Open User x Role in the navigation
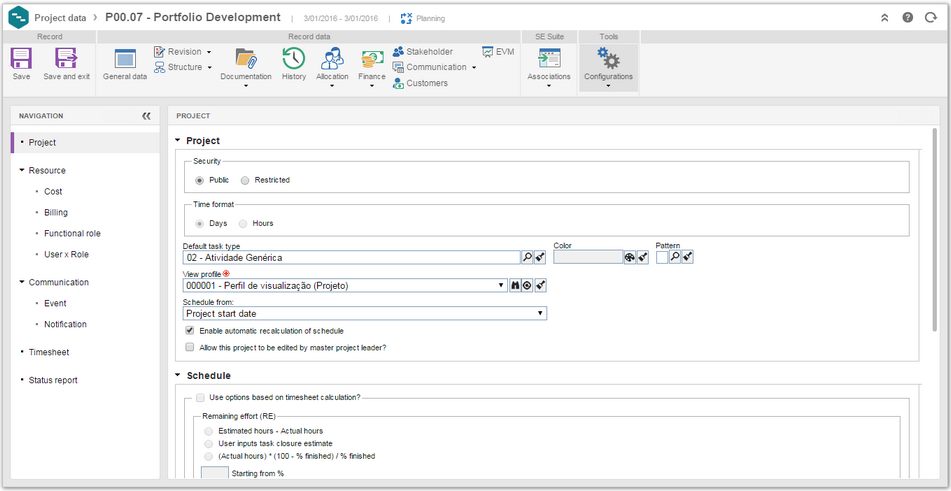Image resolution: width=951 pixels, height=491 pixels. pos(66,255)
